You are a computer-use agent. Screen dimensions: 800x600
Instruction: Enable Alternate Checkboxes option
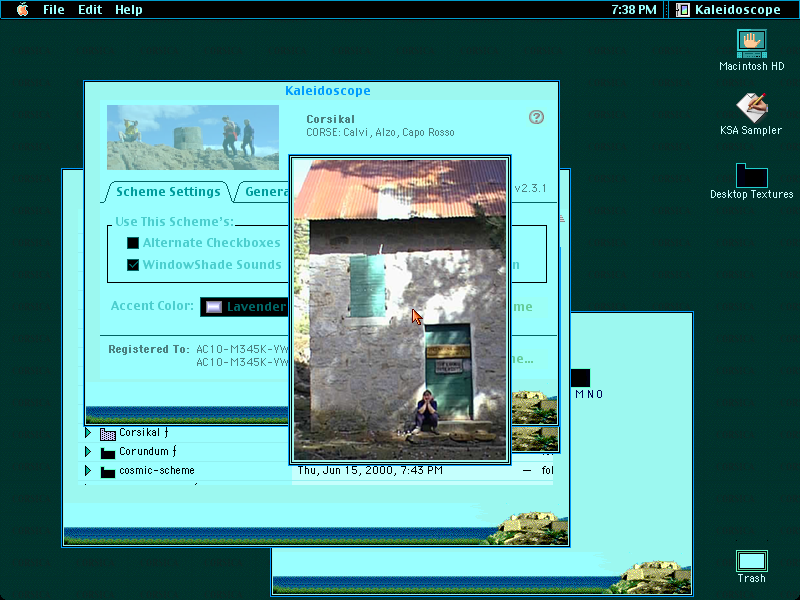pos(133,243)
